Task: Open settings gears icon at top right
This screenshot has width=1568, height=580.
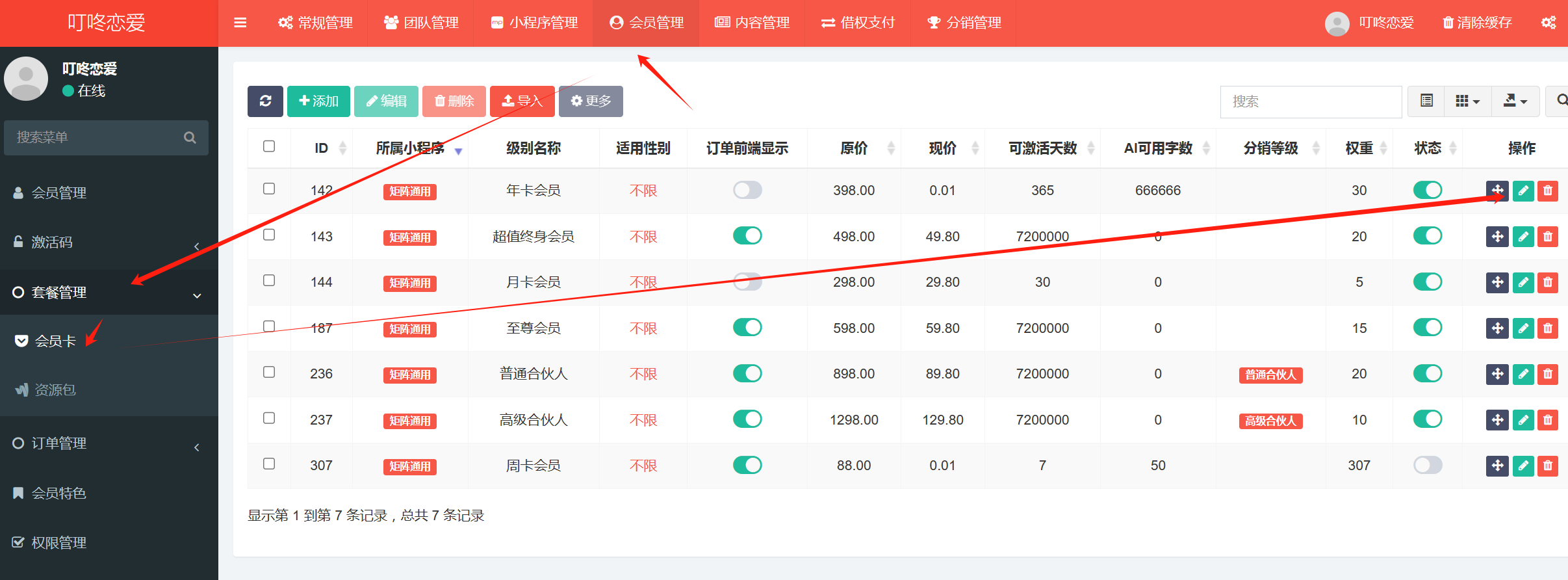Action: click(1549, 23)
